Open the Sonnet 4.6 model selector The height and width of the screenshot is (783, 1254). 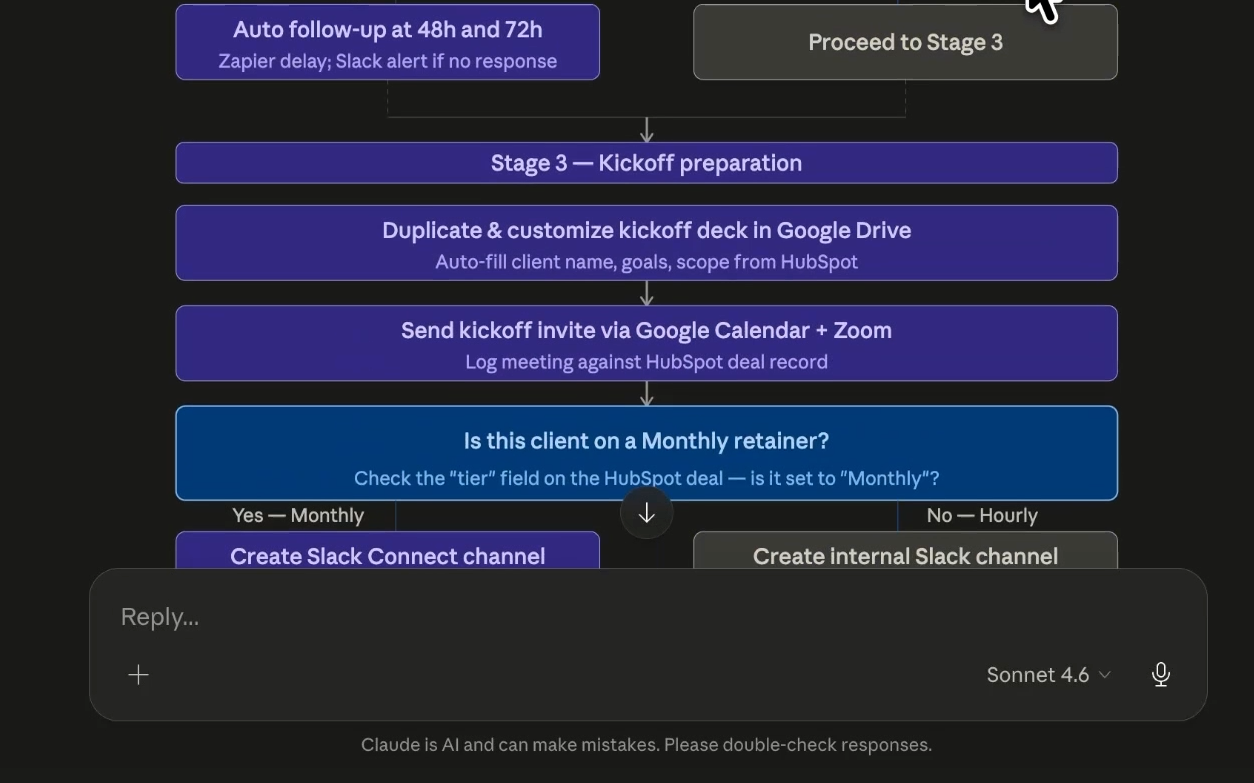1038,674
